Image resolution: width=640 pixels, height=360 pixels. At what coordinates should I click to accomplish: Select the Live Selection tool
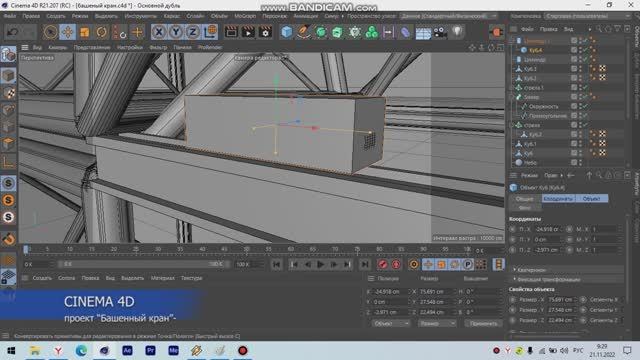coord(51,32)
